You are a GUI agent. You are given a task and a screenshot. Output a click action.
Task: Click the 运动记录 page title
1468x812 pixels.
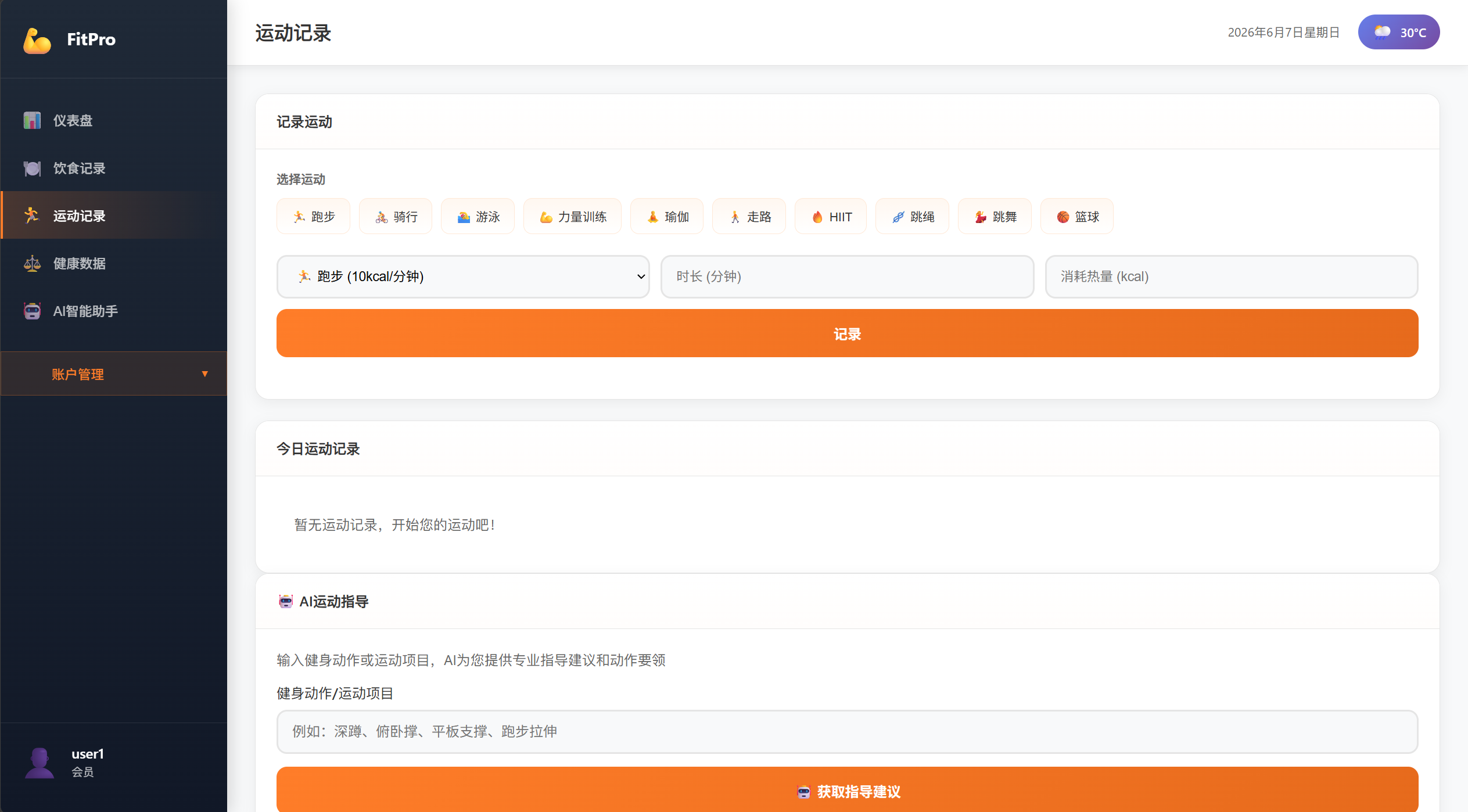tap(293, 33)
